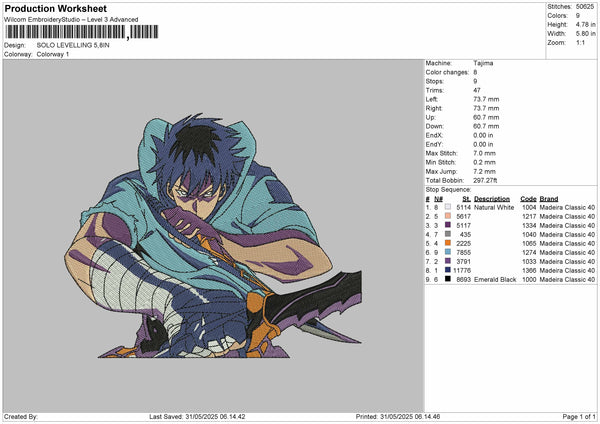Viewport: 600px width, 424px height.
Task: Click the orange swatch beside 2225
Action: pos(448,243)
